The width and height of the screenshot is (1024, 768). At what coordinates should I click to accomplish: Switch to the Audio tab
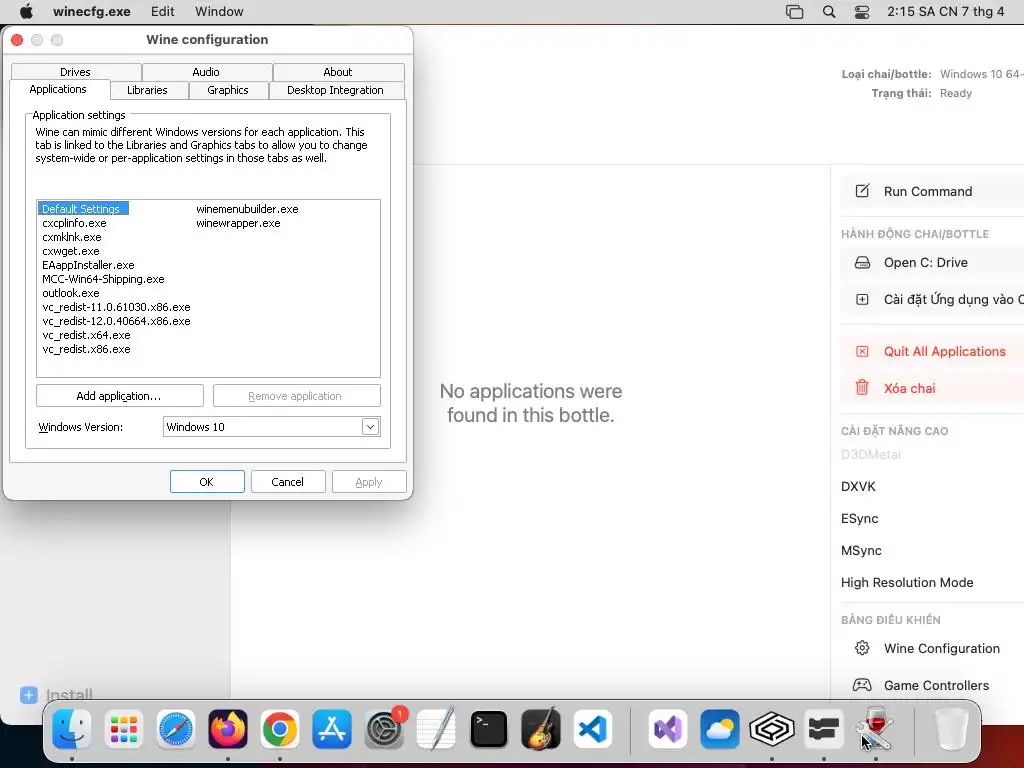click(206, 72)
